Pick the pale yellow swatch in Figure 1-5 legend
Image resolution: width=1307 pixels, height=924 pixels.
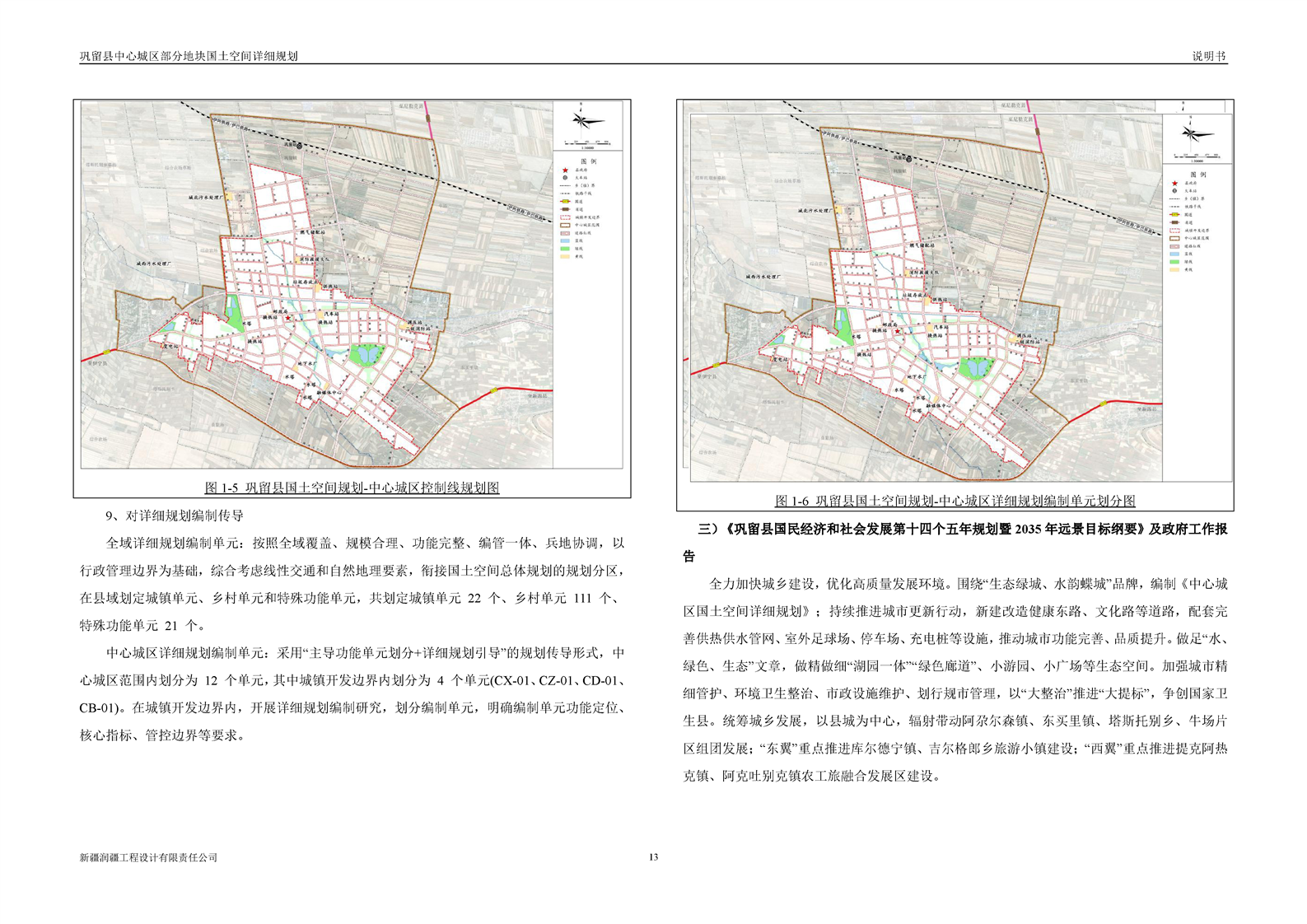(565, 256)
